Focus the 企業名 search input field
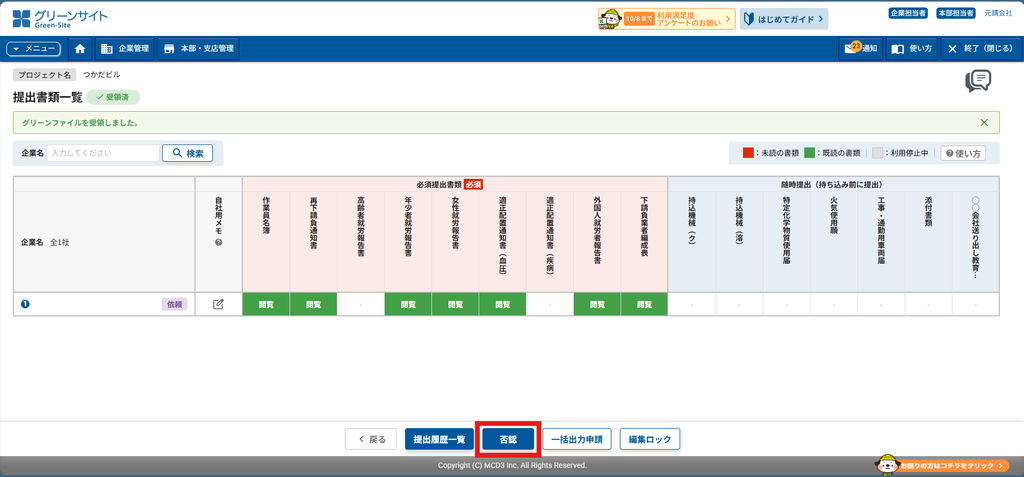 [x=103, y=153]
